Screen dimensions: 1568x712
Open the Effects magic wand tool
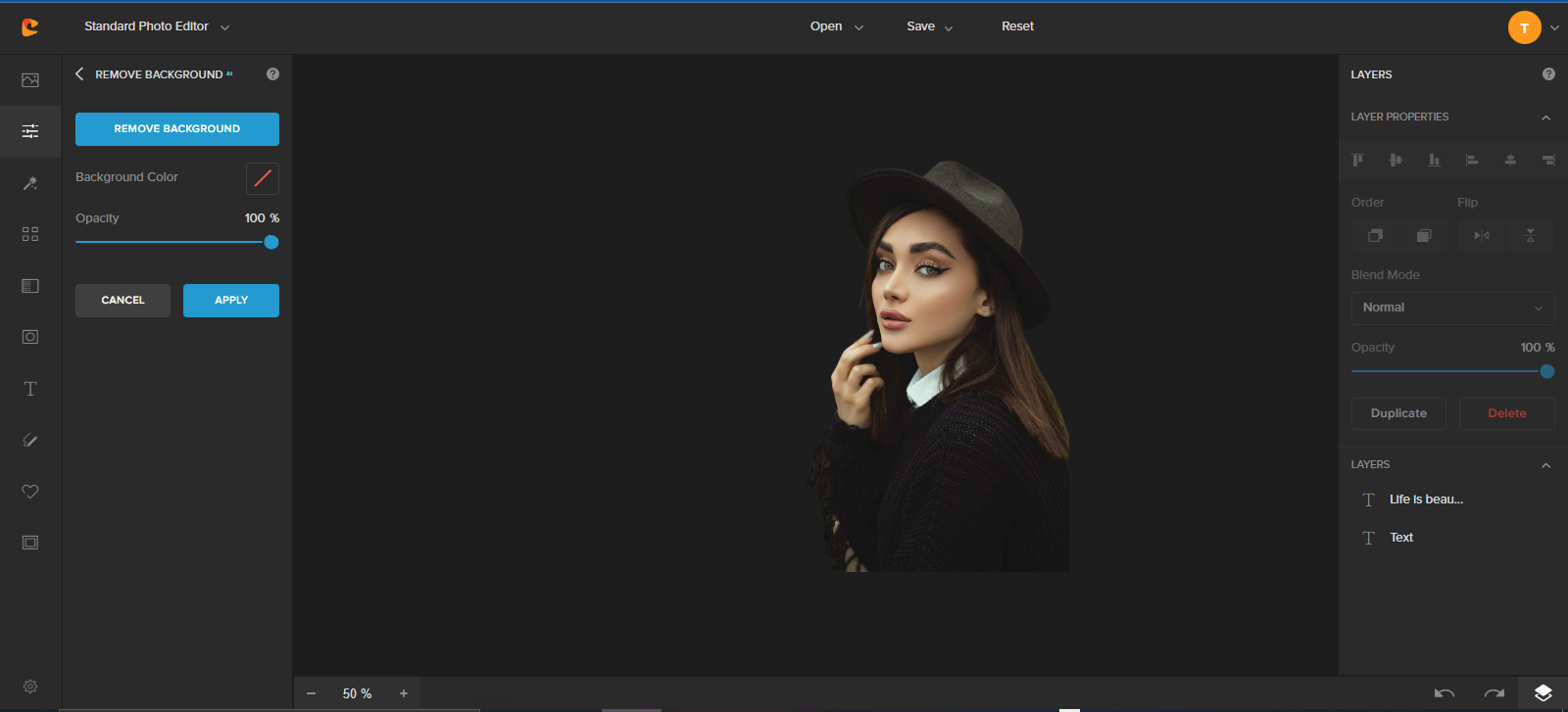(x=30, y=183)
